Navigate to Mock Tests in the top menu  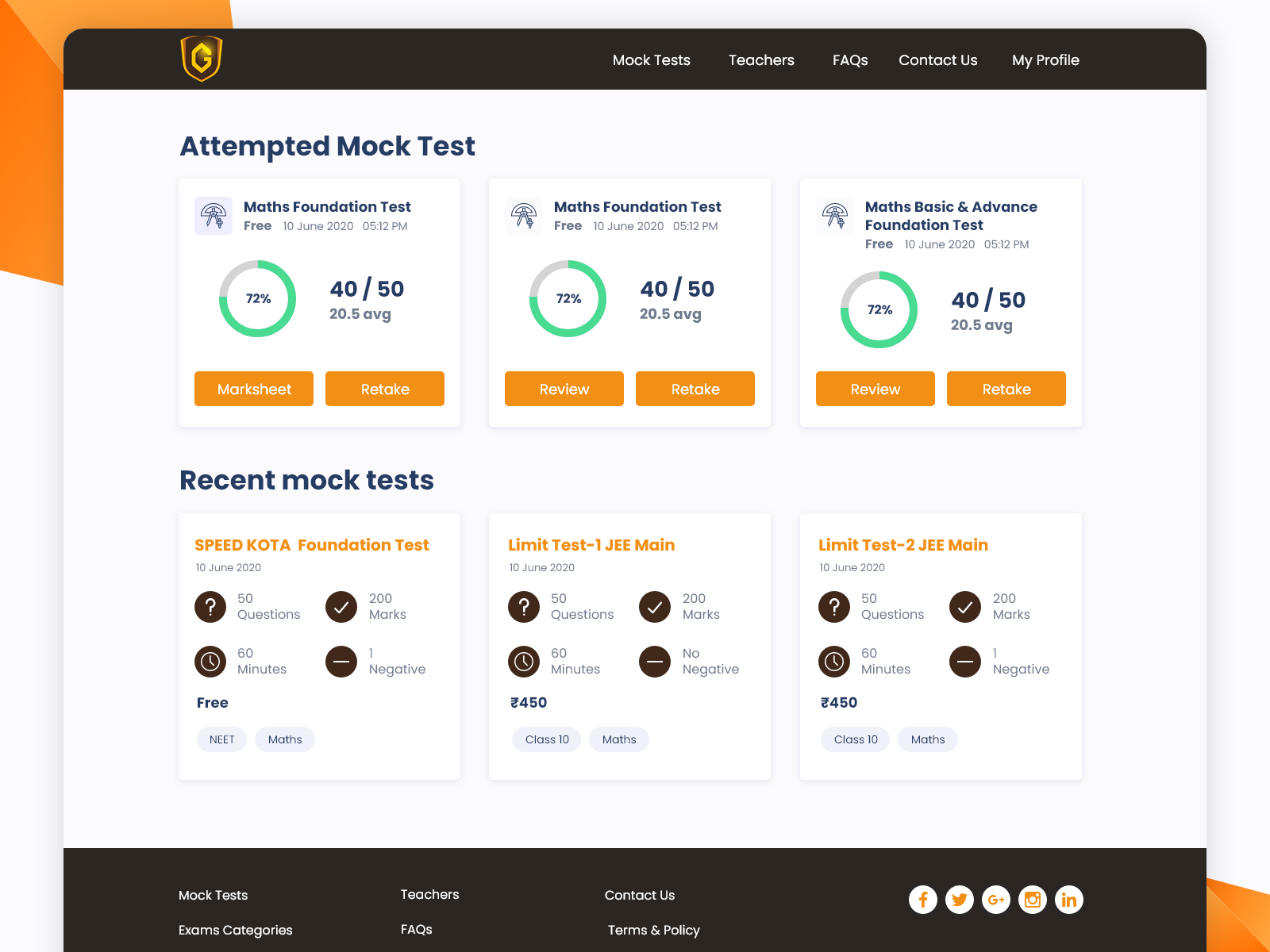(651, 59)
